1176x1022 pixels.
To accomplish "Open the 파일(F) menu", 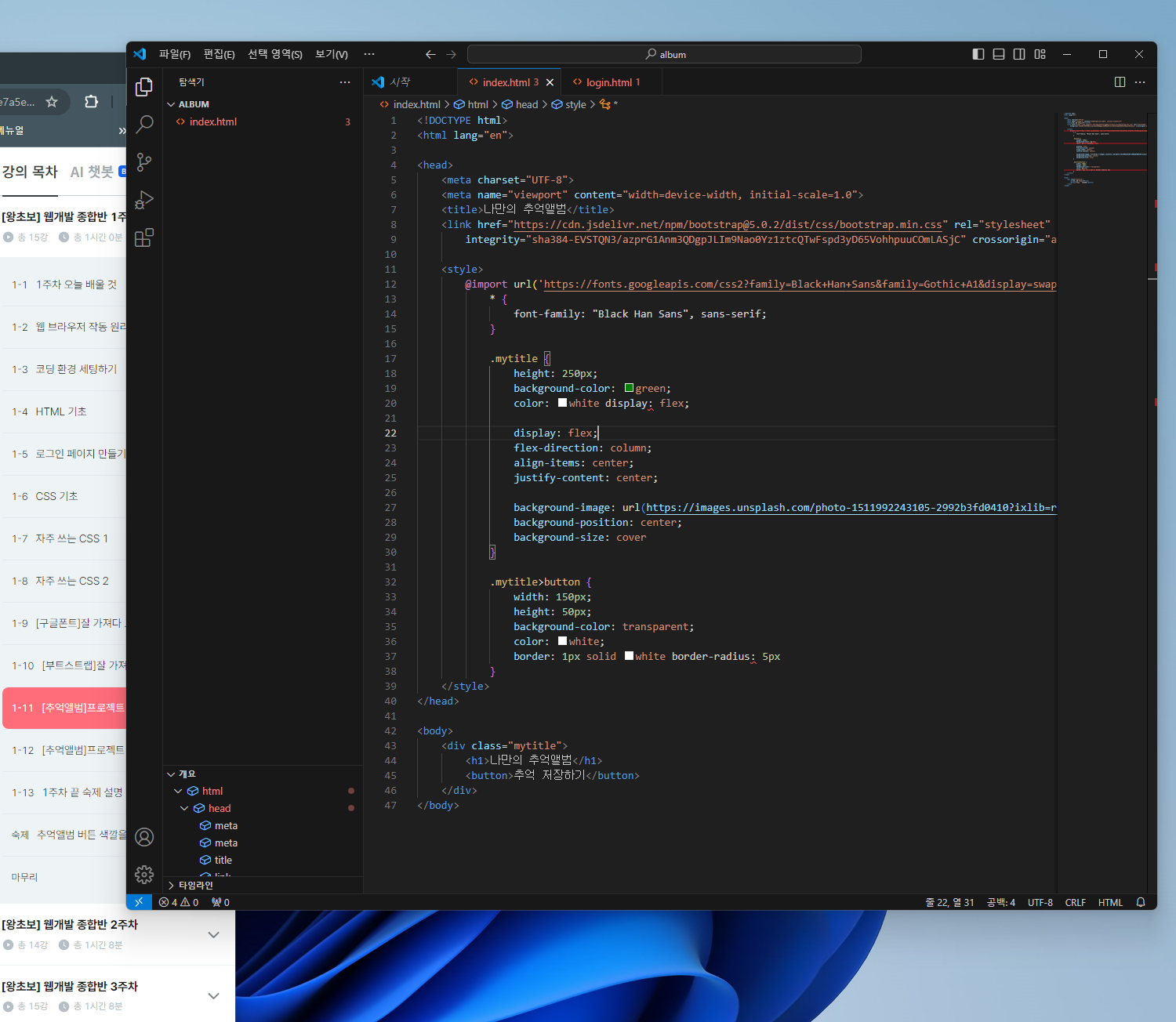I will (x=175, y=54).
